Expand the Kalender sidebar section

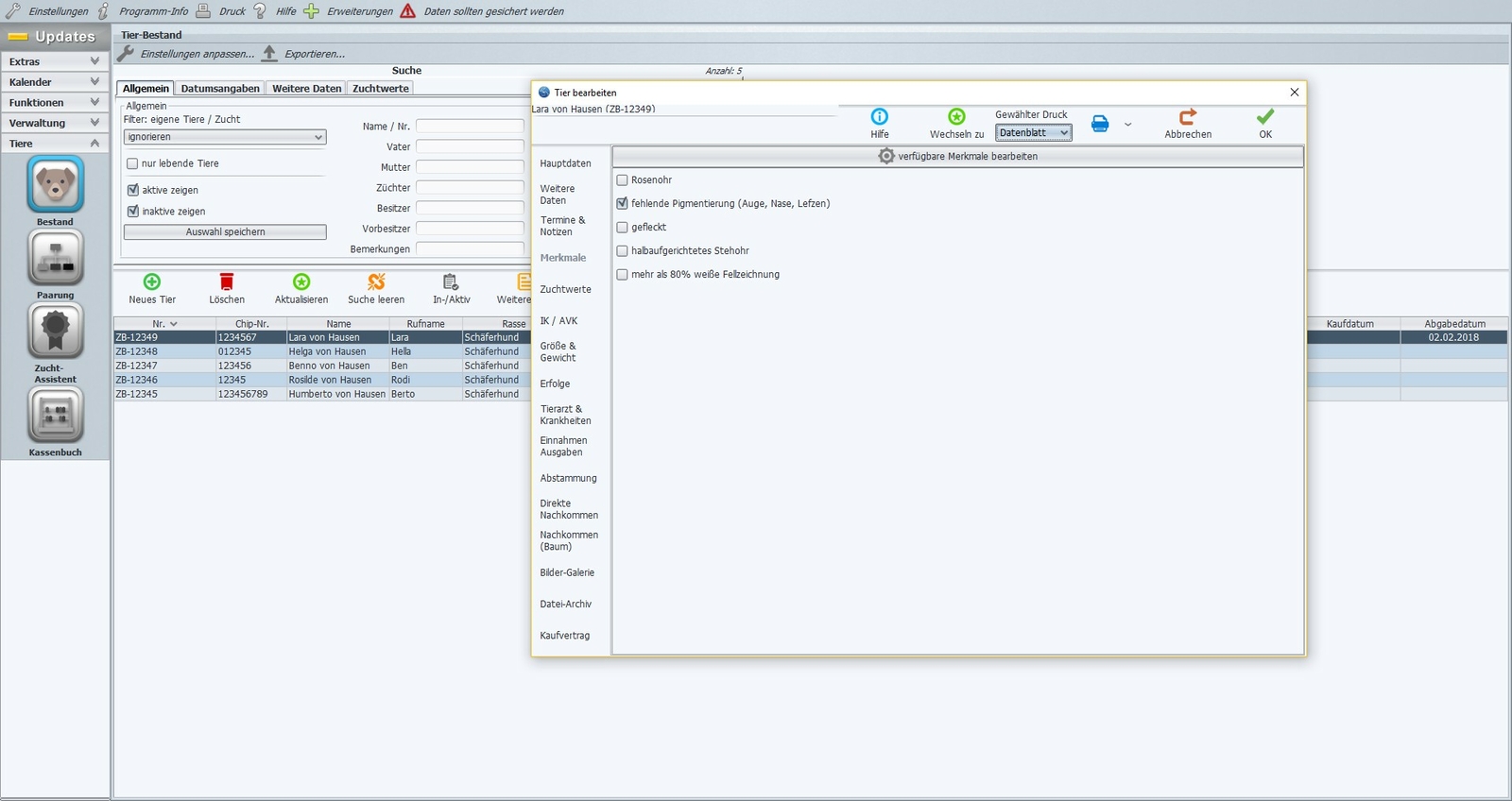55,82
